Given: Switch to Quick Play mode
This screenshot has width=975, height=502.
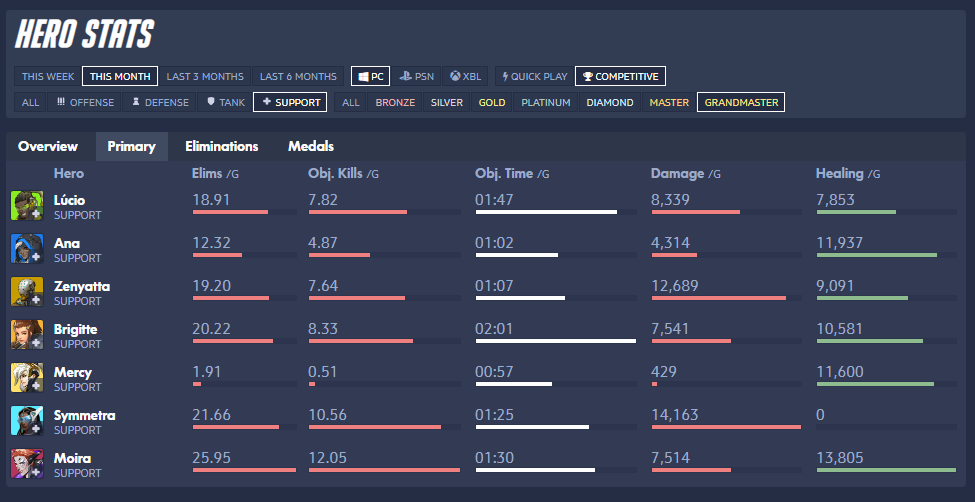Looking at the screenshot, I should [x=535, y=77].
